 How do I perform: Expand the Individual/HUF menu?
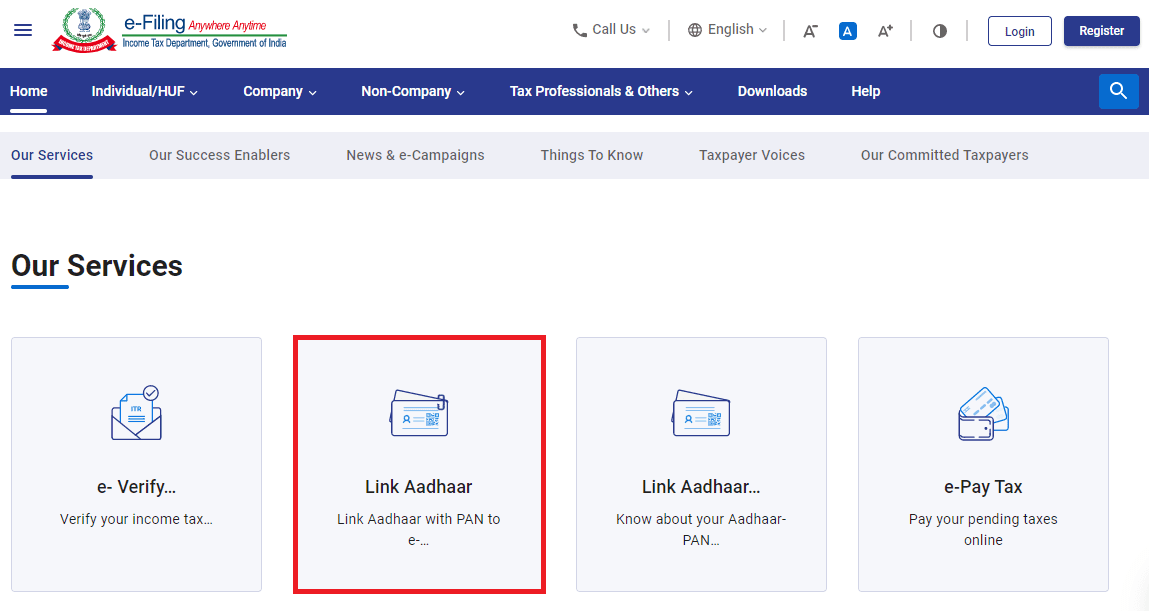[x=144, y=92]
